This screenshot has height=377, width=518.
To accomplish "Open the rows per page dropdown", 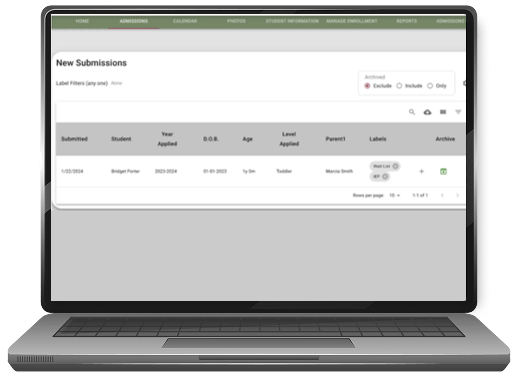I will [x=394, y=195].
